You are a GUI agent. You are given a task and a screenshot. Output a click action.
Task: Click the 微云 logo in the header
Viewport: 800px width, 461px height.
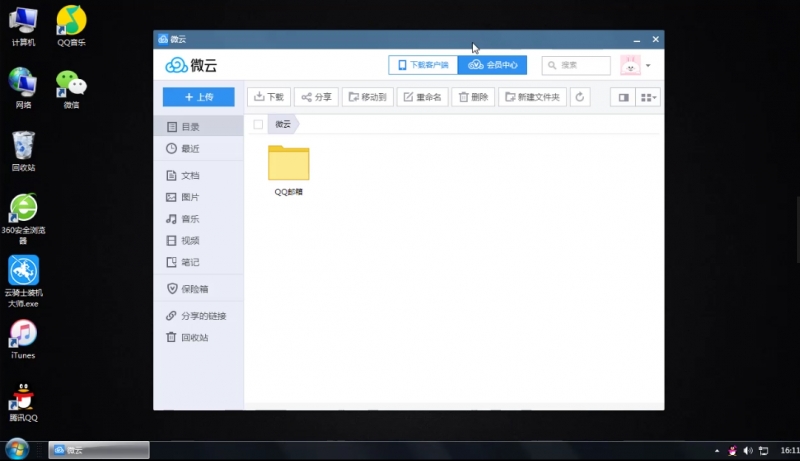tap(191, 65)
